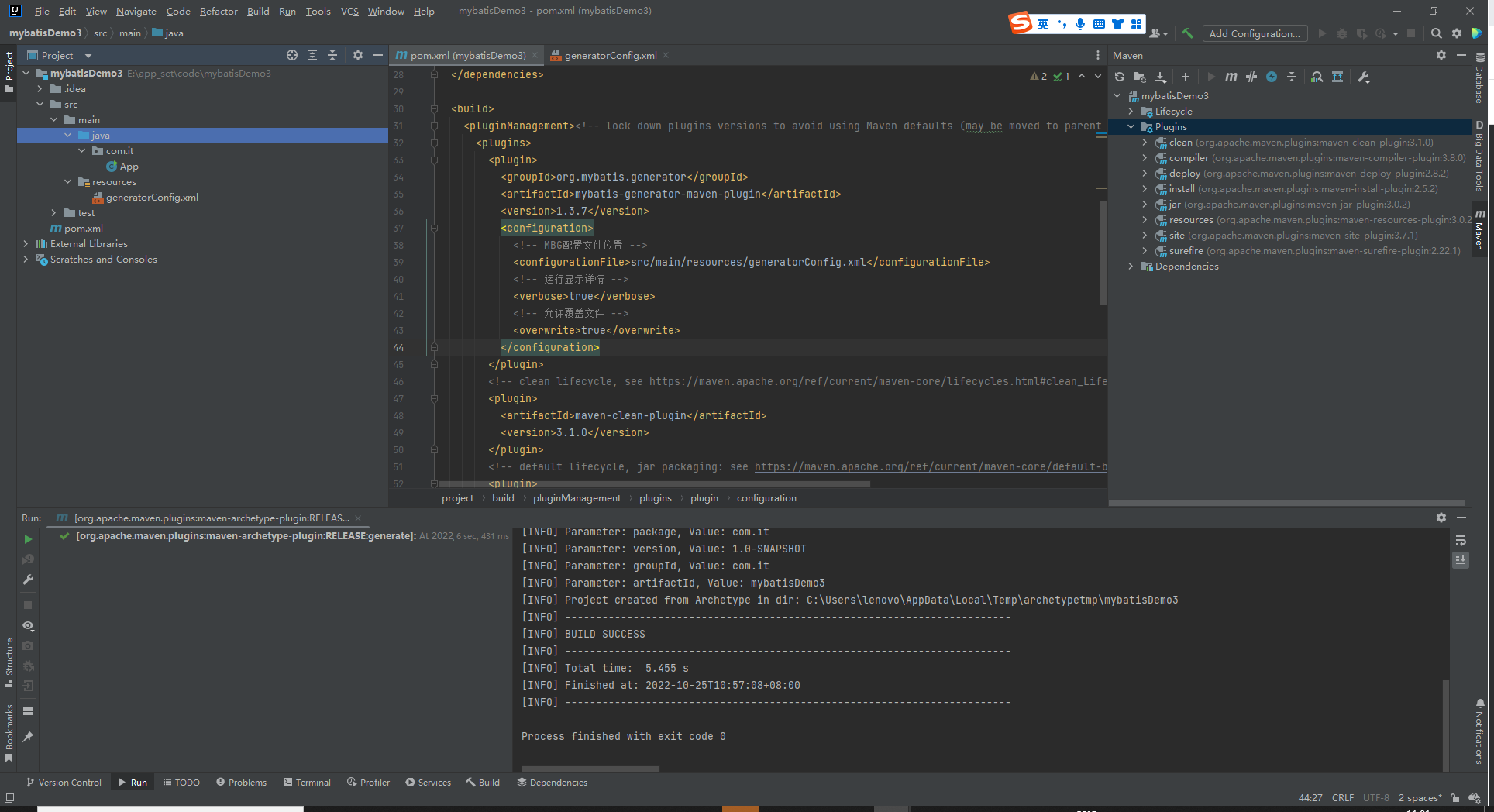Open Bookmarks tool window
The image size is (1494, 812).
pos(9,733)
